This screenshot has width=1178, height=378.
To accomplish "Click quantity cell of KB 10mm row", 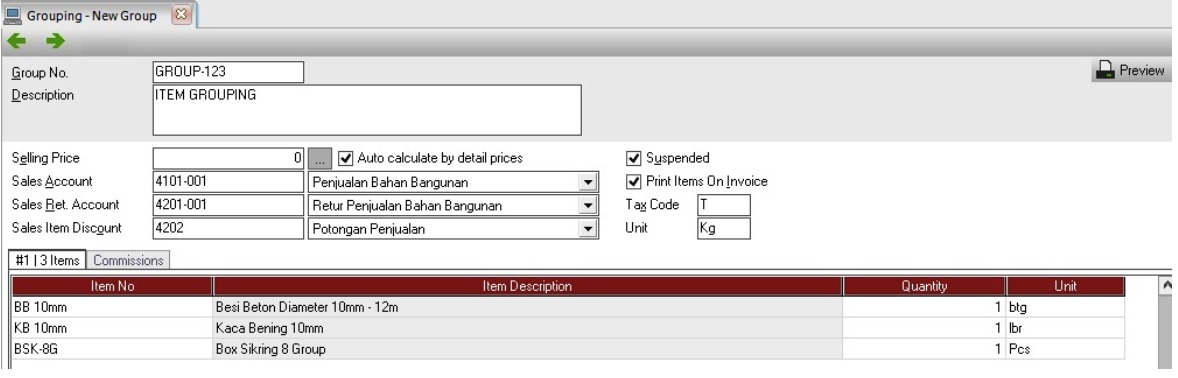I will click(924, 328).
